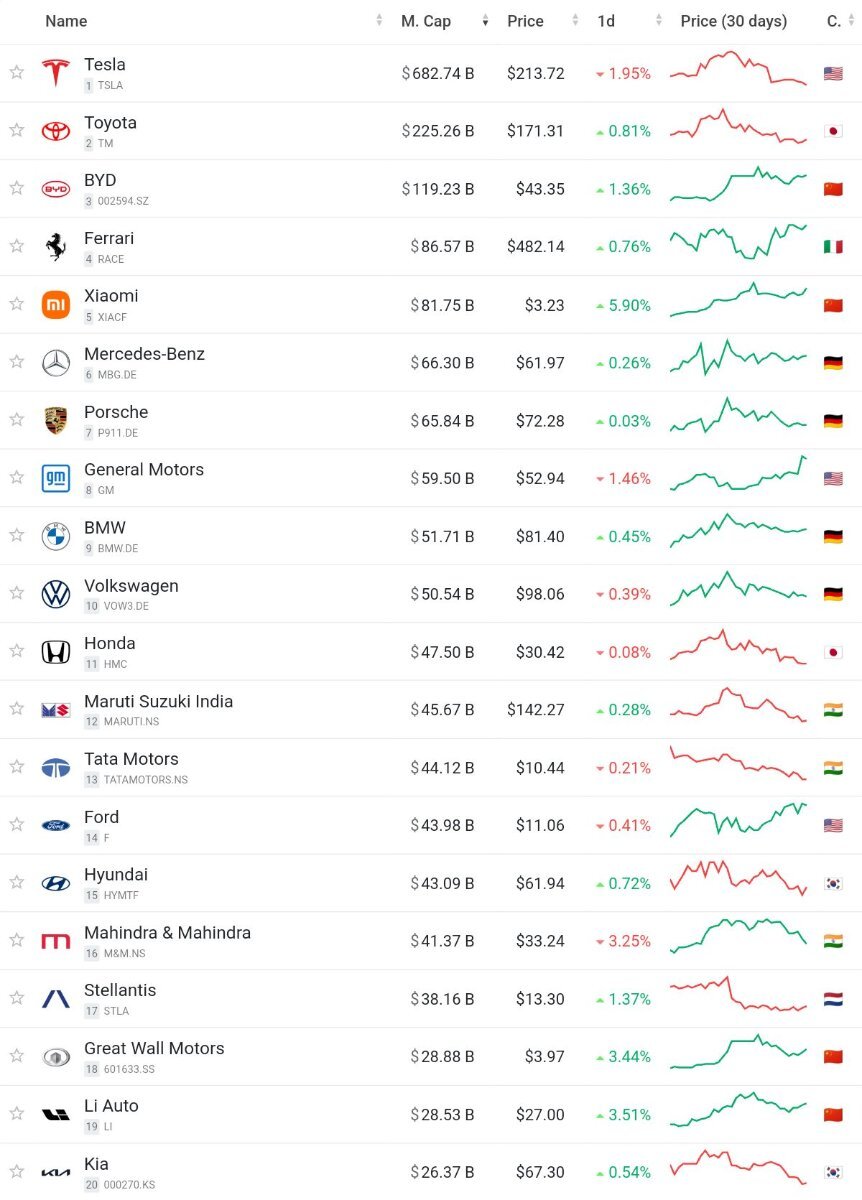Favorite Toyota with its star toggle
Screen dimensions: 862x1200
(x=16, y=130)
